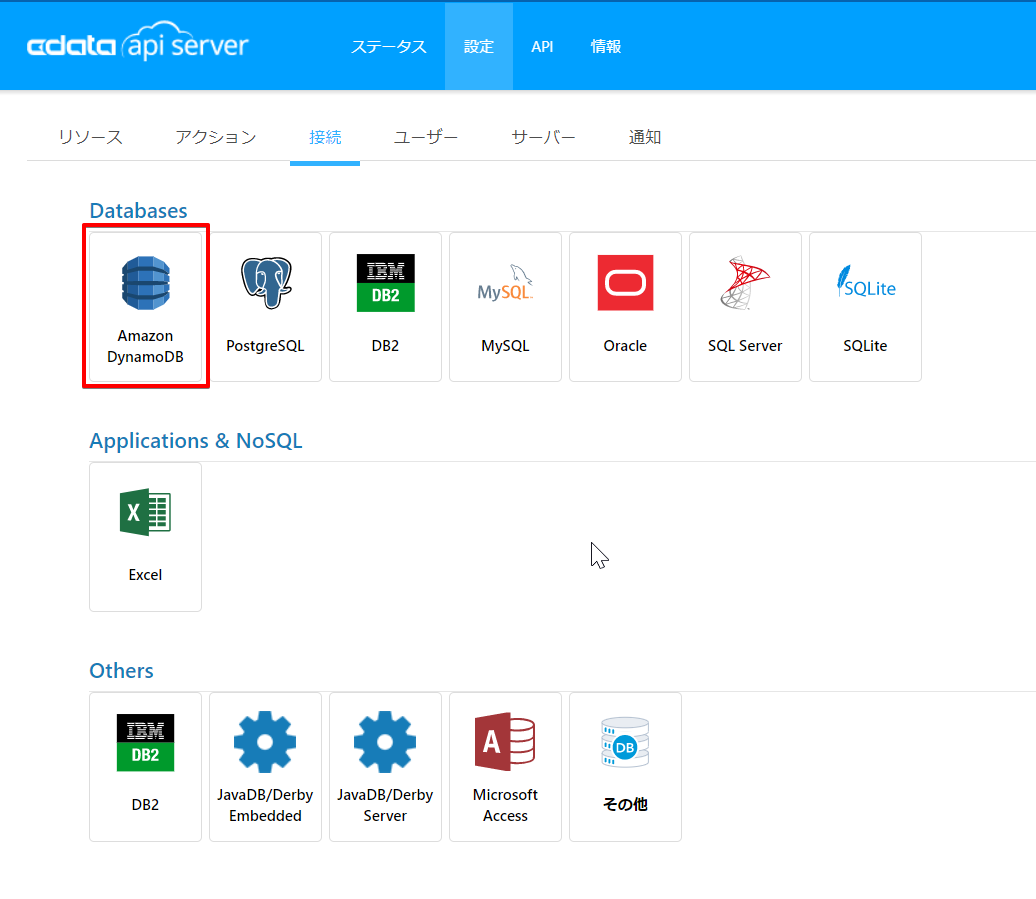Screen dimensions: 1036x899
Task: Switch to the リソース tab
Action: [x=91, y=137]
